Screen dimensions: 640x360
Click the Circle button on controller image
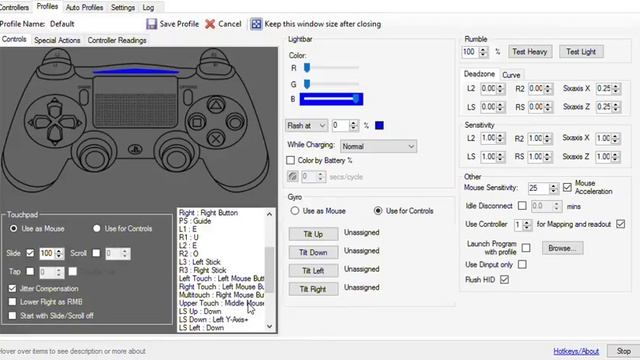(x=235, y=122)
